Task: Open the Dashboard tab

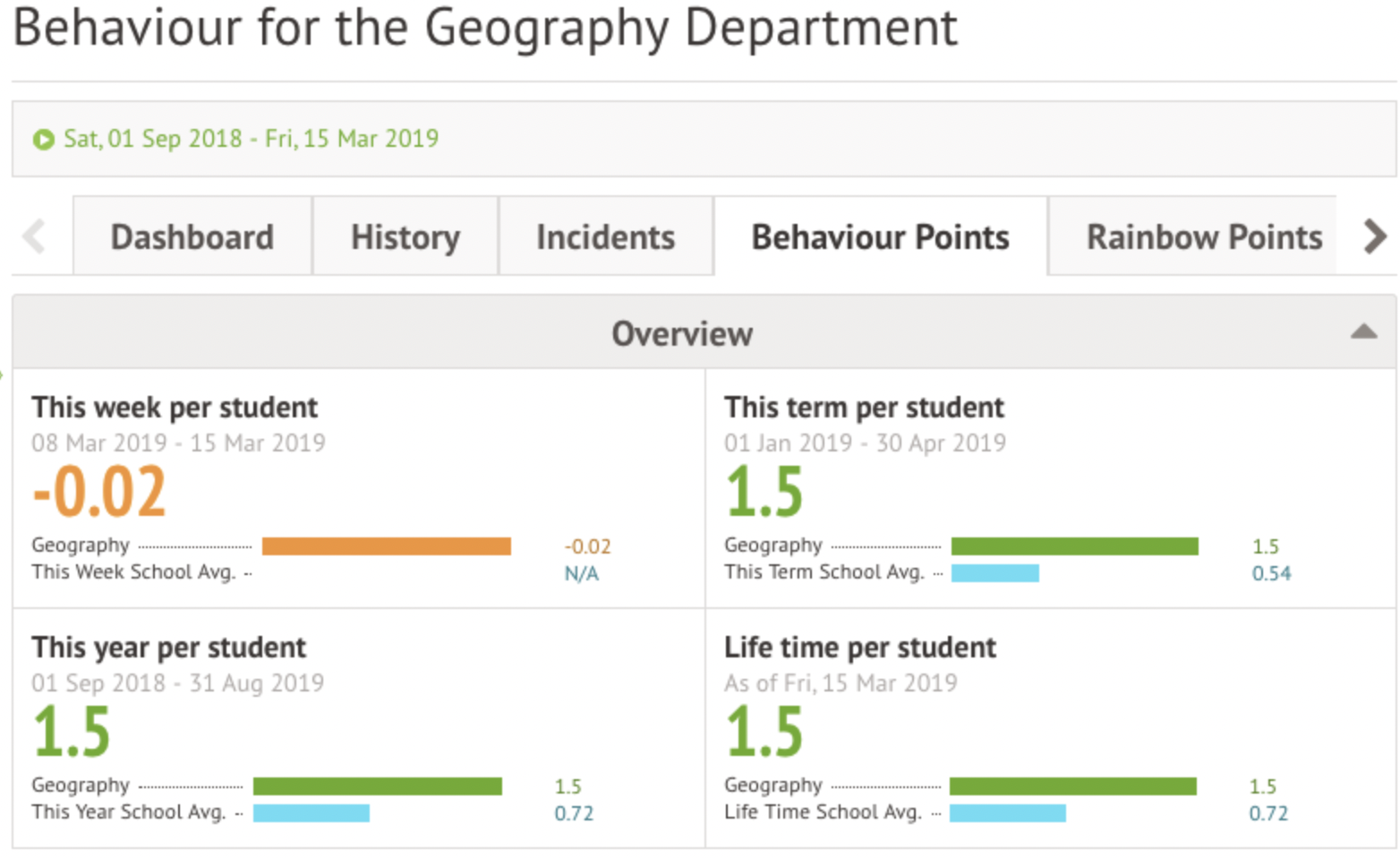Action: click(192, 237)
